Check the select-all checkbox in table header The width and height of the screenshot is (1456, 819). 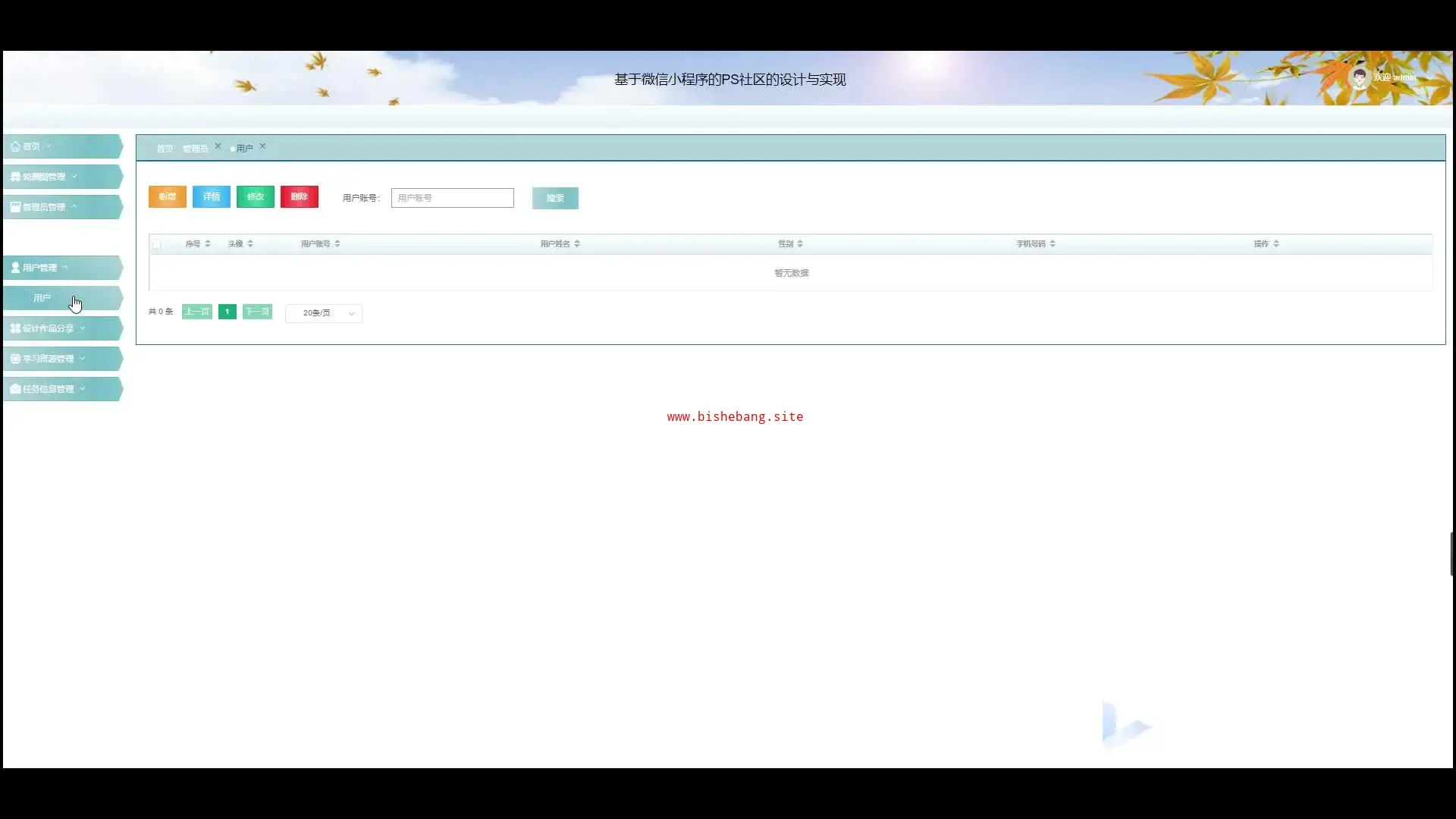156,244
